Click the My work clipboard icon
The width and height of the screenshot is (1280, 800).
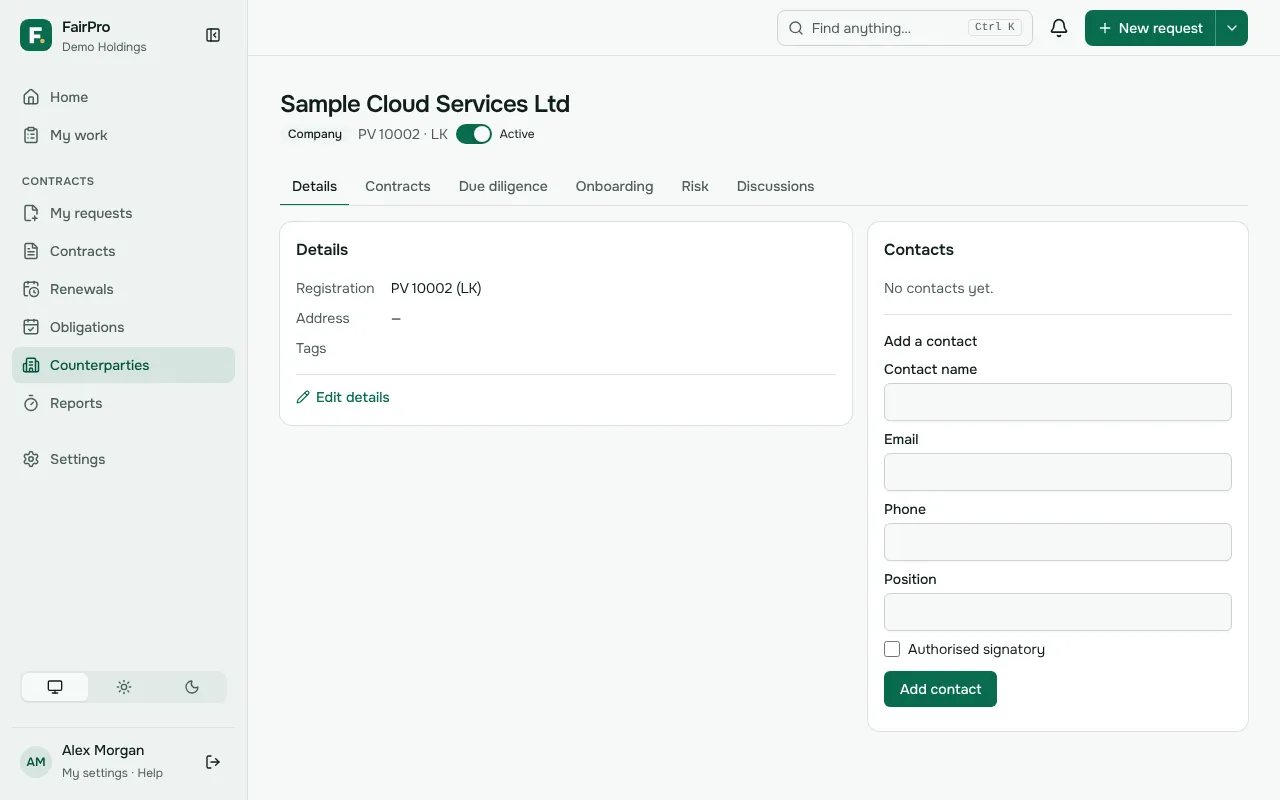pos(31,135)
